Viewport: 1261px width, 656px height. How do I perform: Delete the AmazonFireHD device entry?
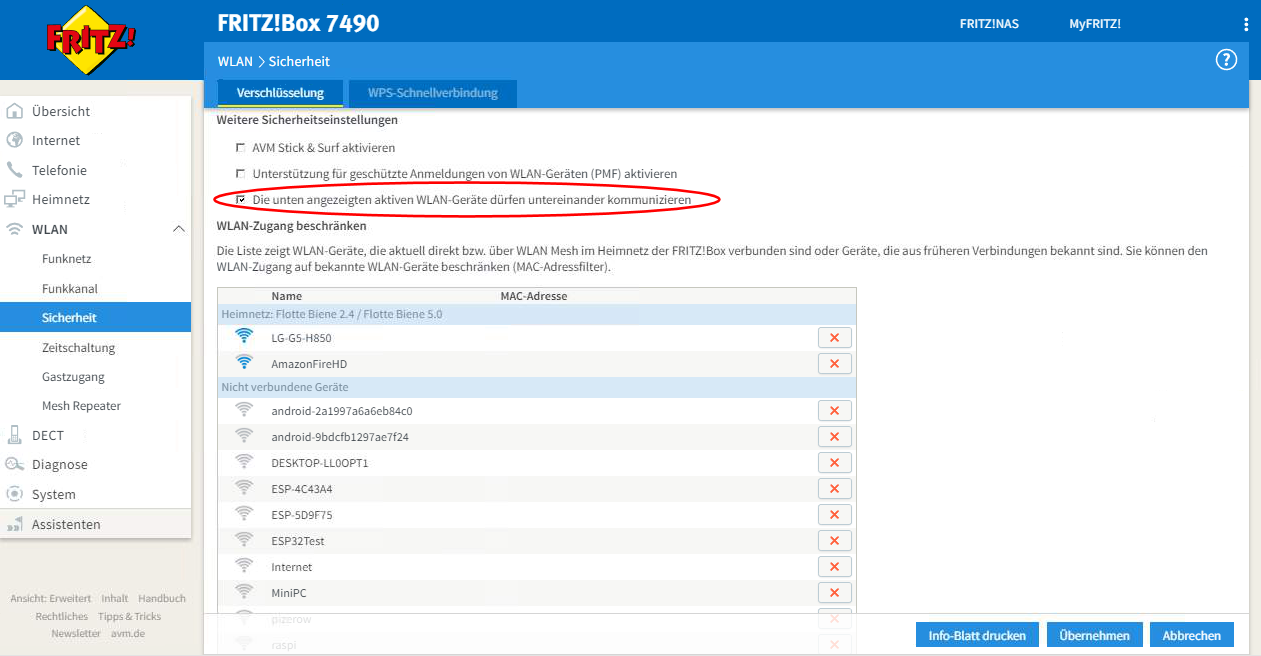[834, 364]
